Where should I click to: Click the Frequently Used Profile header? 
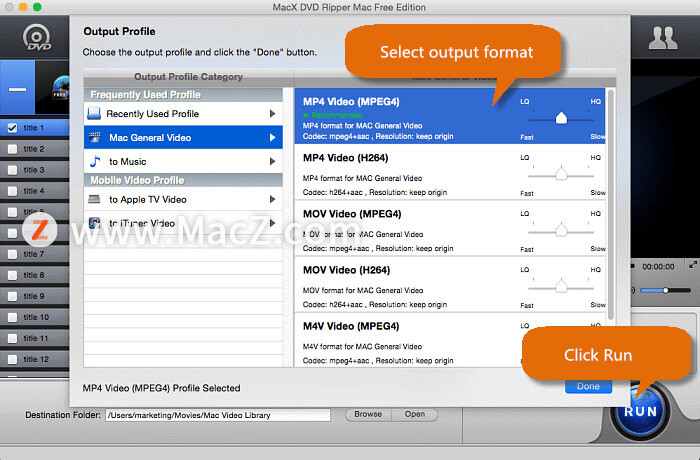(x=183, y=95)
